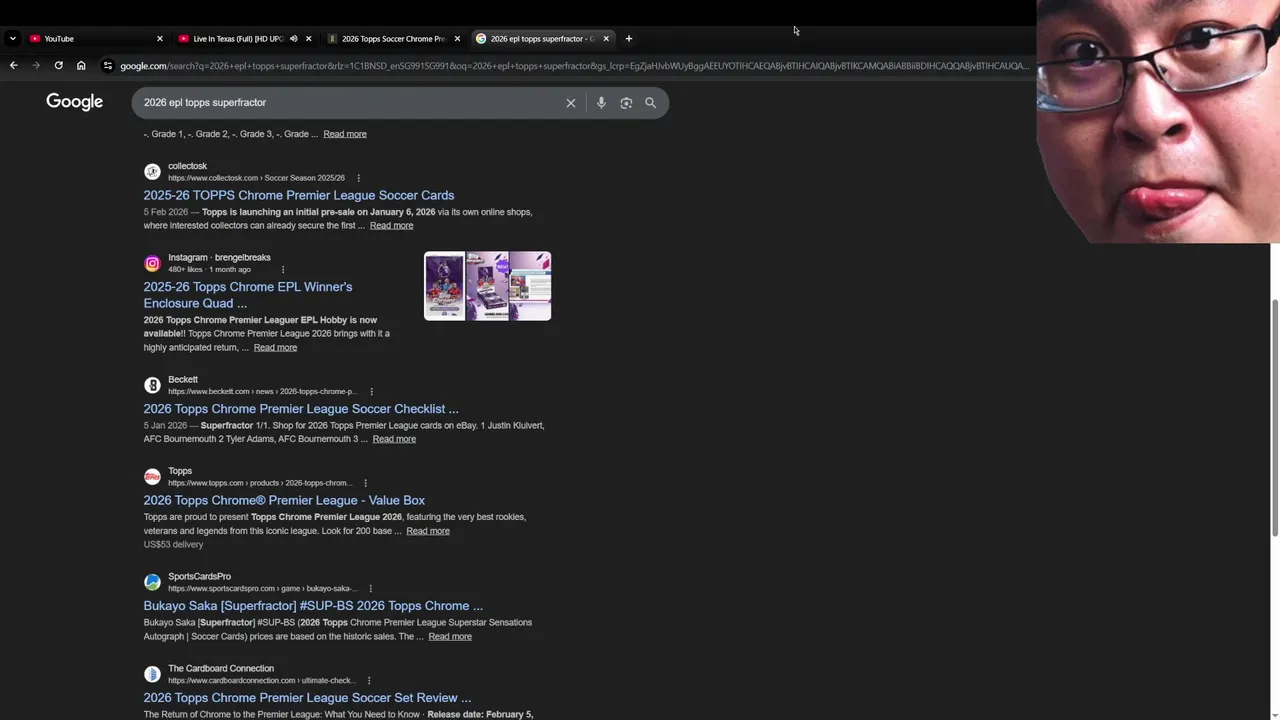Click Read more in Topps snippet
Screen dimensions: 1280x720
point(428,531)
